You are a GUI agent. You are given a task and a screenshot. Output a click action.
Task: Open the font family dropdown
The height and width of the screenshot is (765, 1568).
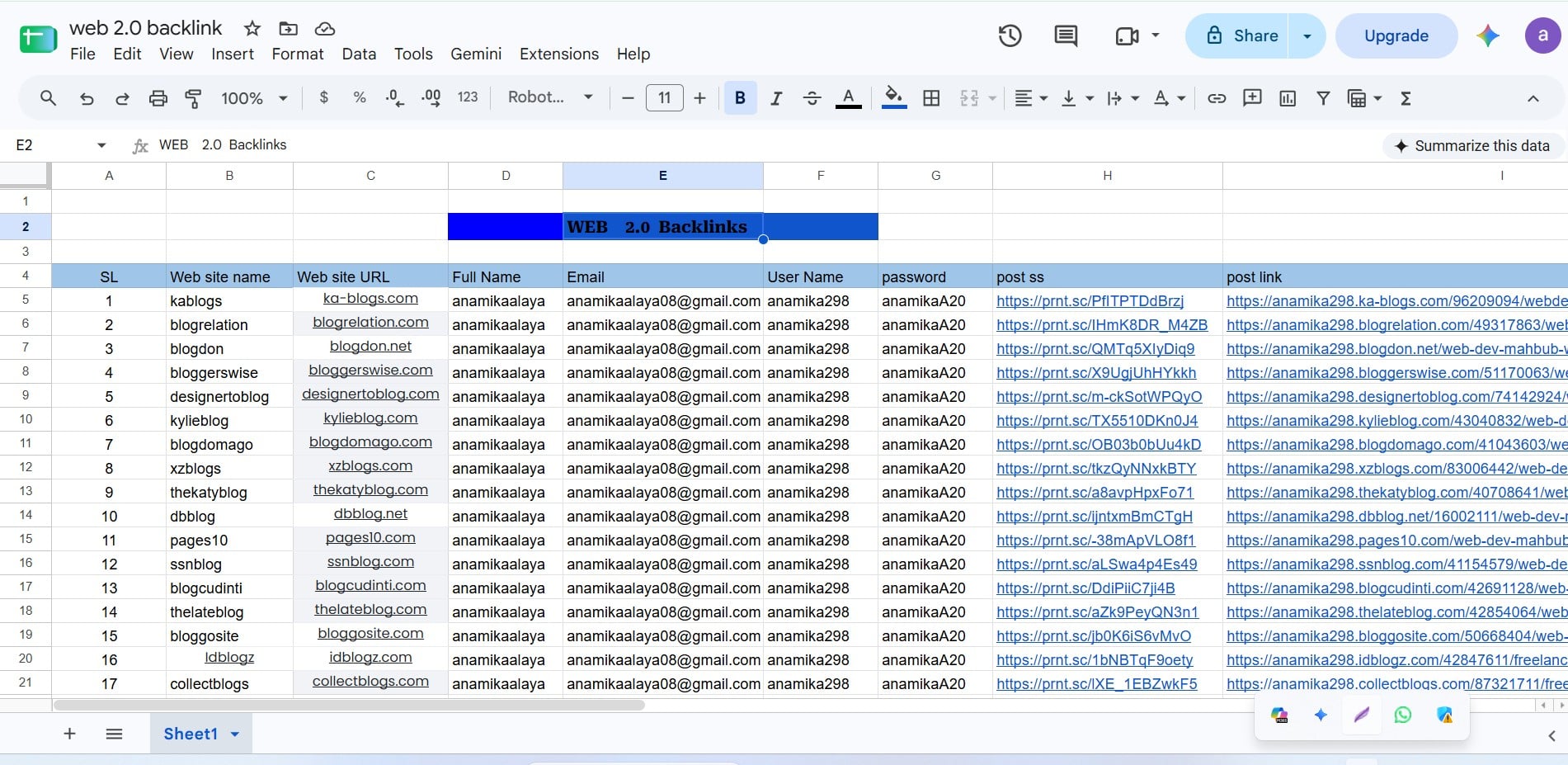click(x=550, y=97)
